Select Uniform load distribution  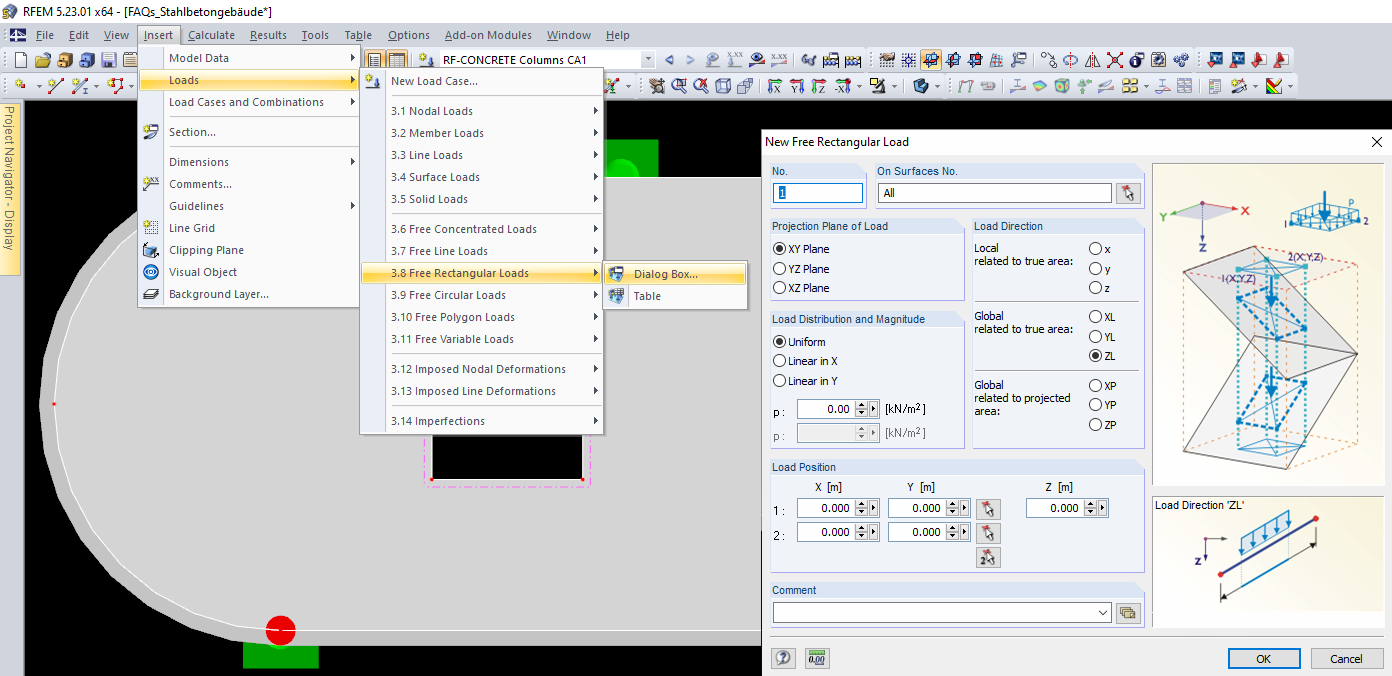(779, 342)
